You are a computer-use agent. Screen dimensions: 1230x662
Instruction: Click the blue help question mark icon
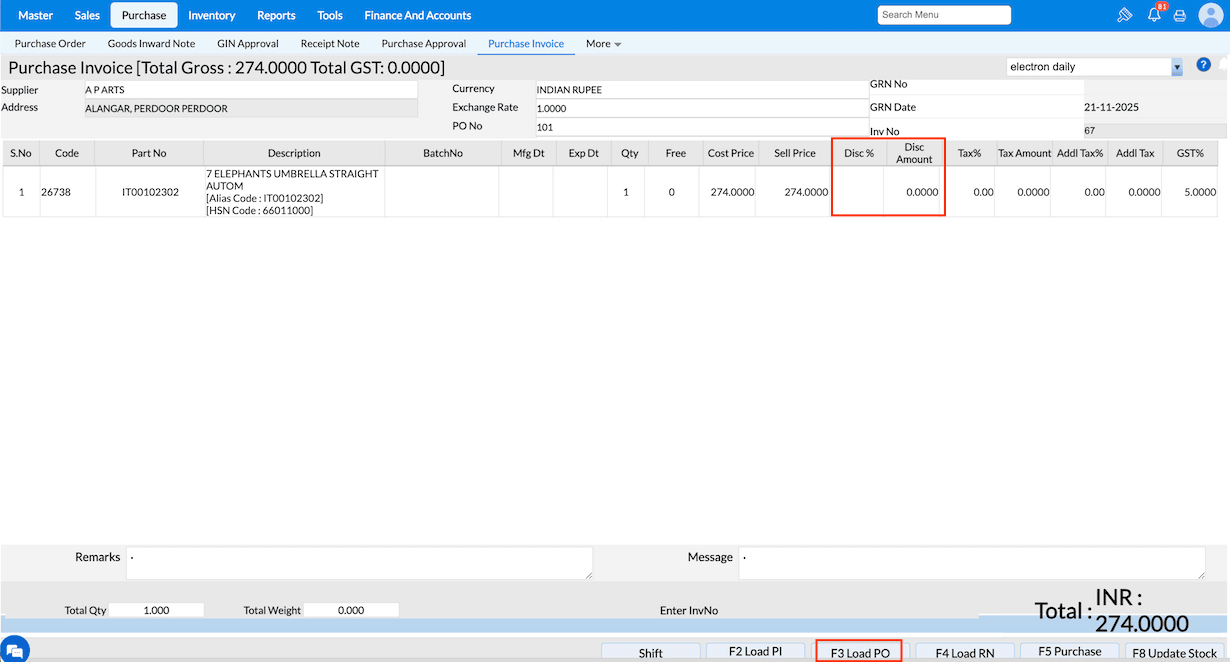1204,65
